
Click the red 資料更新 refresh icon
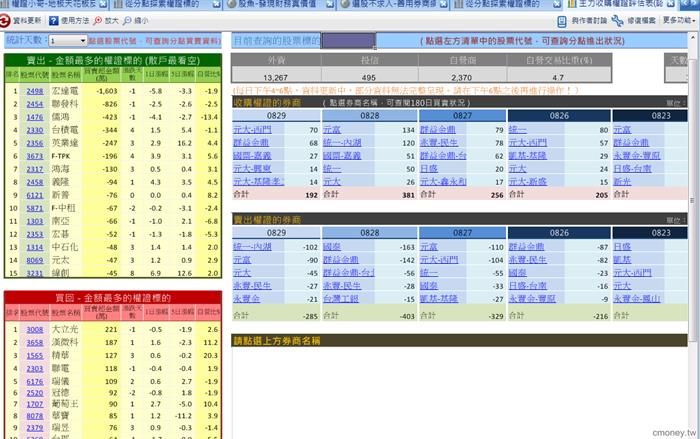tap(5, 21)
